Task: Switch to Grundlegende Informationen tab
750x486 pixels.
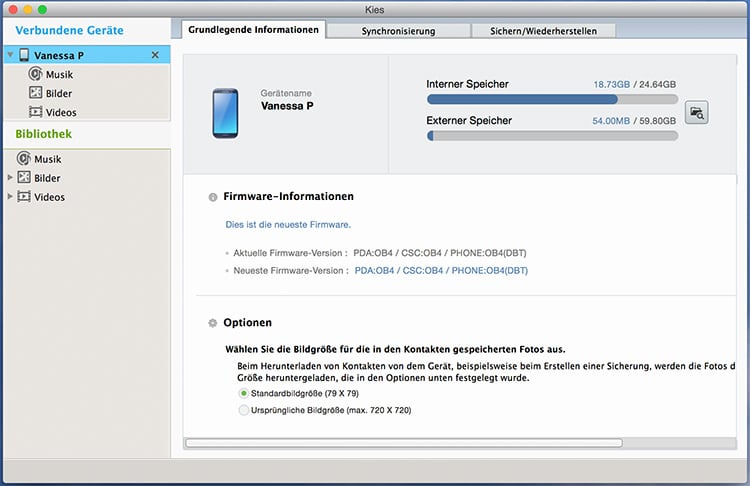Action: click(x=254, y=30)
